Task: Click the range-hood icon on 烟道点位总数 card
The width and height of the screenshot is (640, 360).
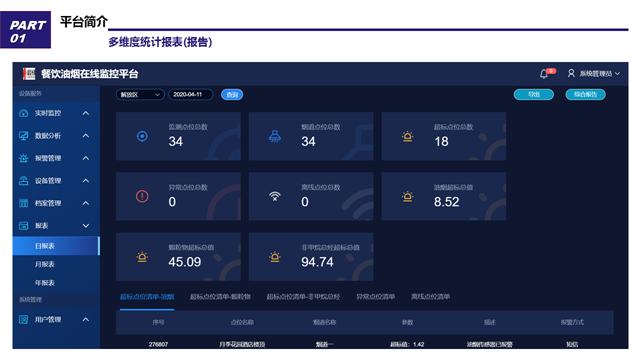Action: point(275,136)
